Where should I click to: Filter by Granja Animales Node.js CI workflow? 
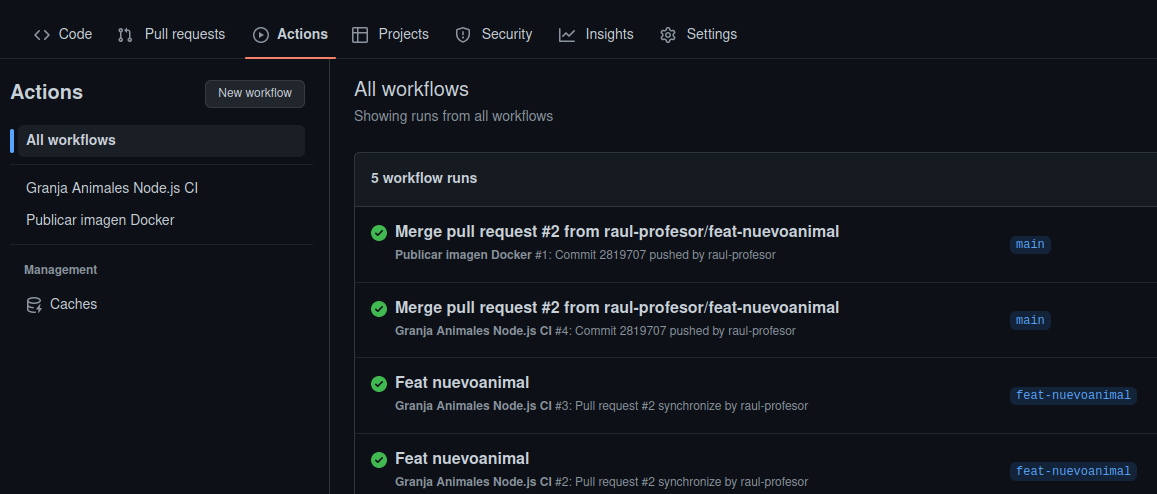point(105,188)
